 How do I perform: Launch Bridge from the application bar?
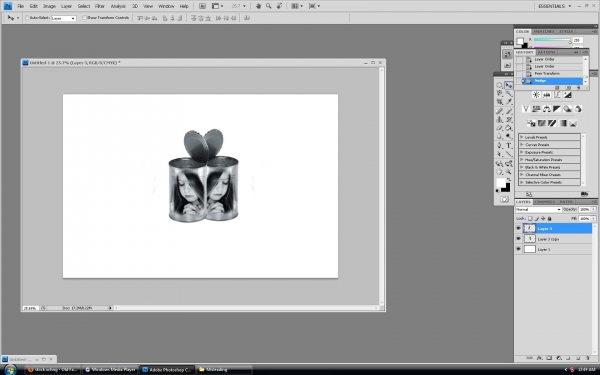(202, 6)
